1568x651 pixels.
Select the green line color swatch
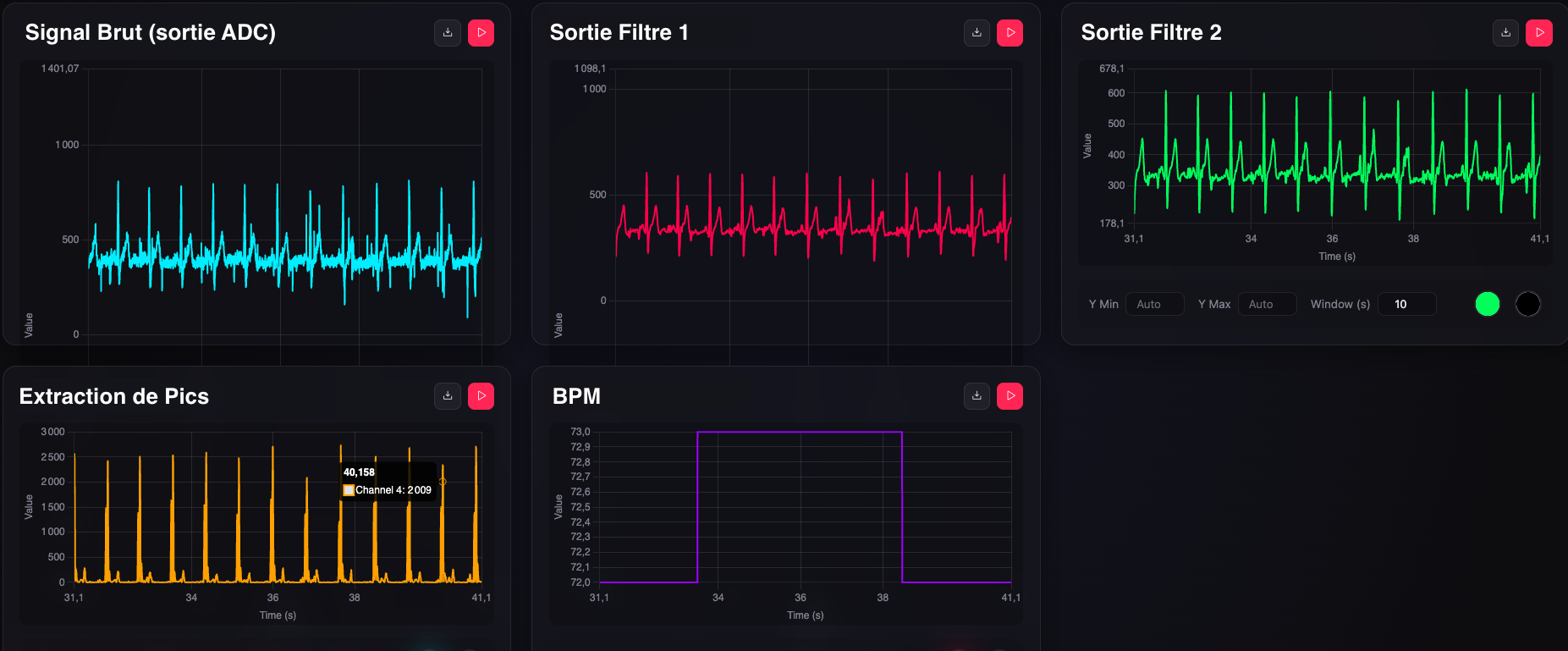click(x=1488, y=304)
